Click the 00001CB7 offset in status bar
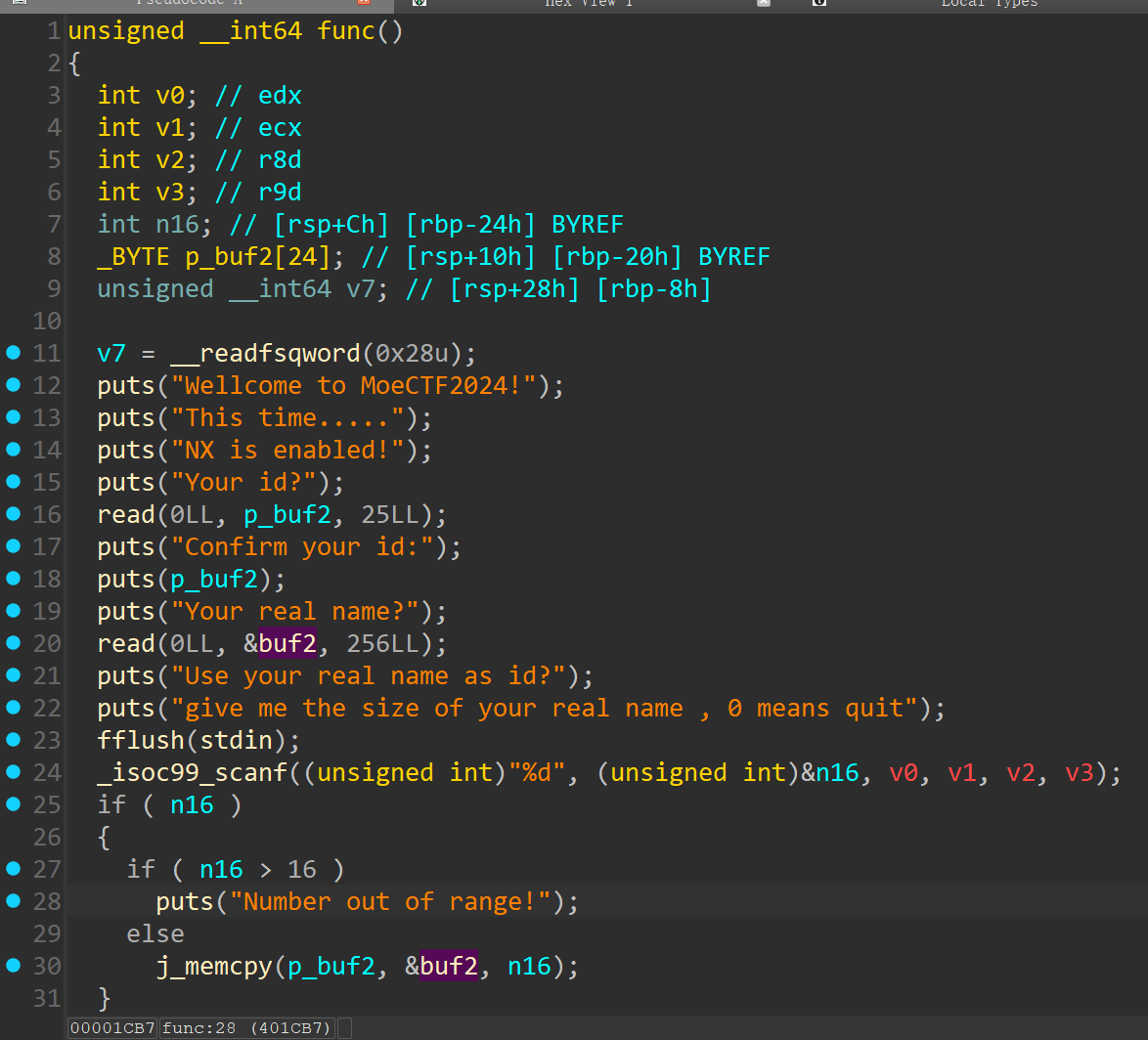1148x1040 pixels. coord(112,1027)
